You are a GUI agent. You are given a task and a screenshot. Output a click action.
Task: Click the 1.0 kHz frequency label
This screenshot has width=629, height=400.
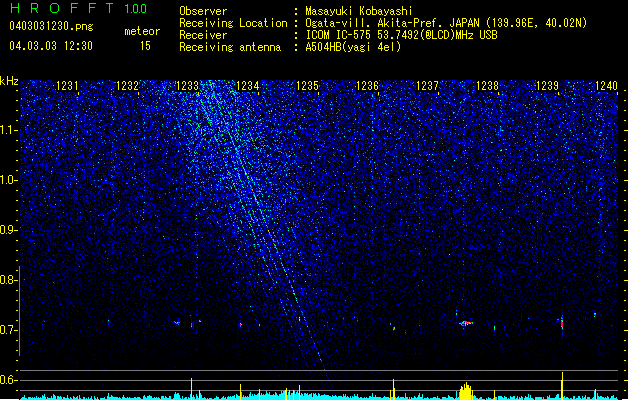pos(8,180)
